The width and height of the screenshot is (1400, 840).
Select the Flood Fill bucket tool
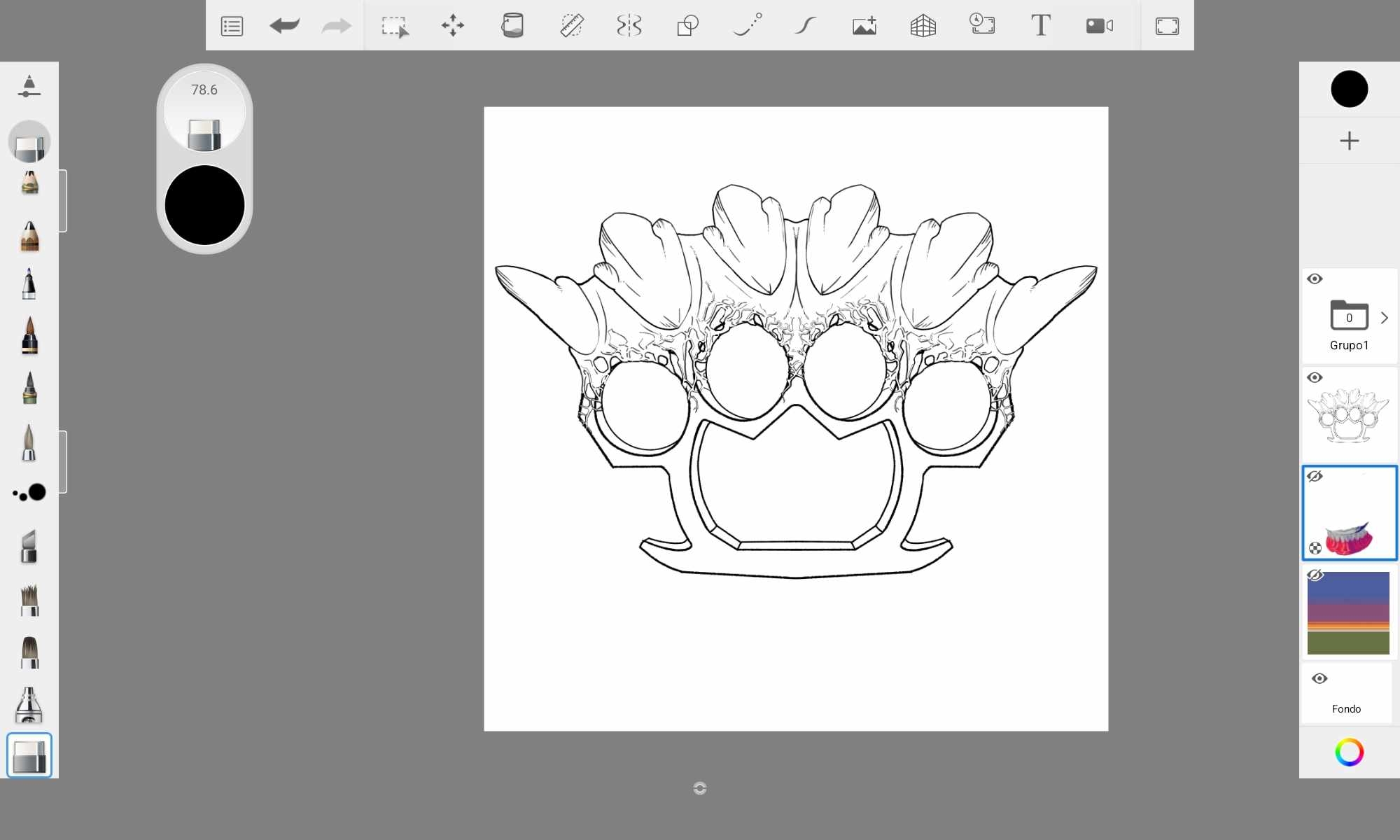click(512, 26)
